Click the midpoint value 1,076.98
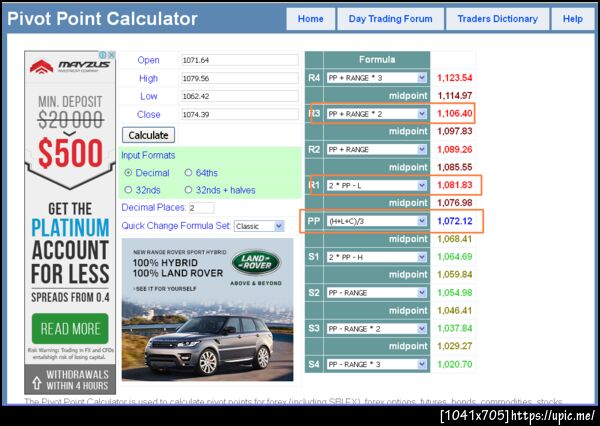This screenshot has width=600, height=426. click(455, 203)
